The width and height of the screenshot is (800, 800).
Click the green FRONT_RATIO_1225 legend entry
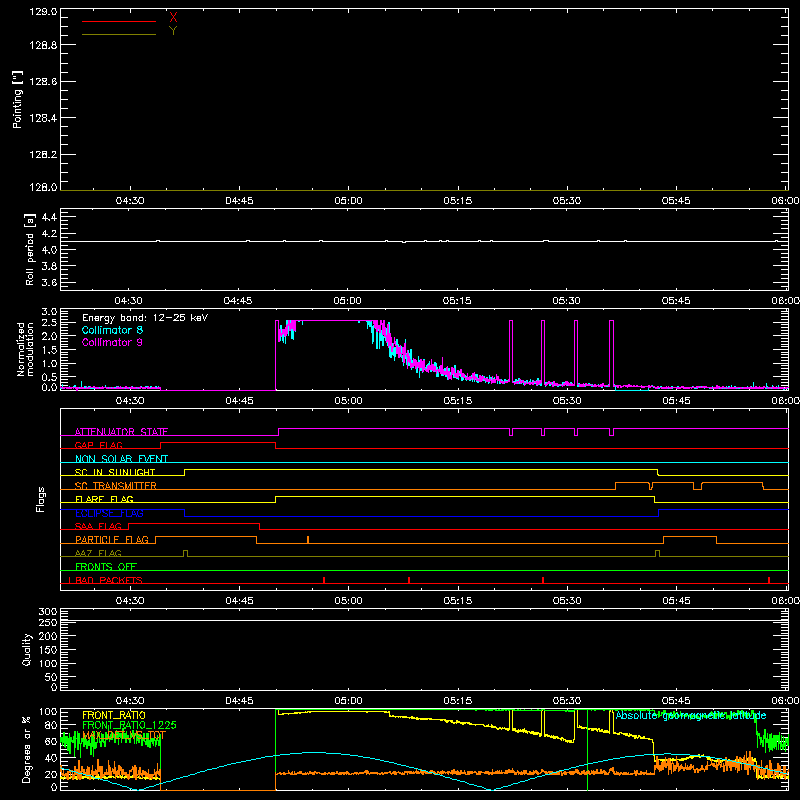[x=130, y=725]
